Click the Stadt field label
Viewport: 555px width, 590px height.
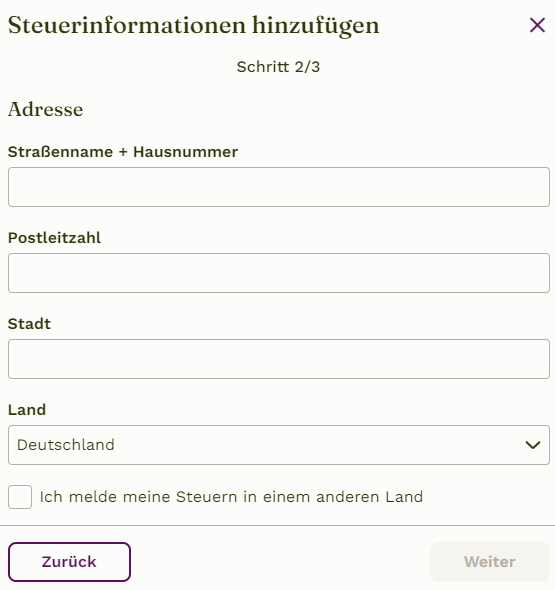pyautogui.click(x=29, y=324)
